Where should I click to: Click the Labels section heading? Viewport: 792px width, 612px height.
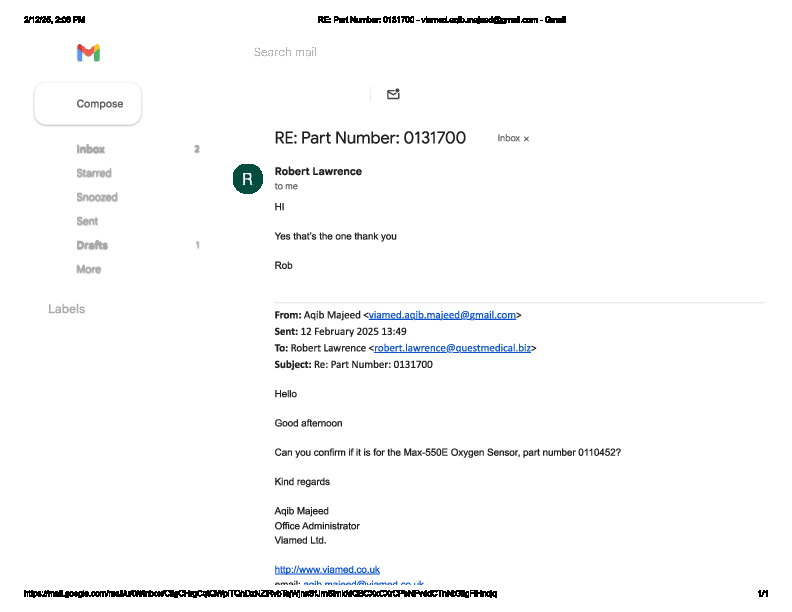[x=66, y=309]
